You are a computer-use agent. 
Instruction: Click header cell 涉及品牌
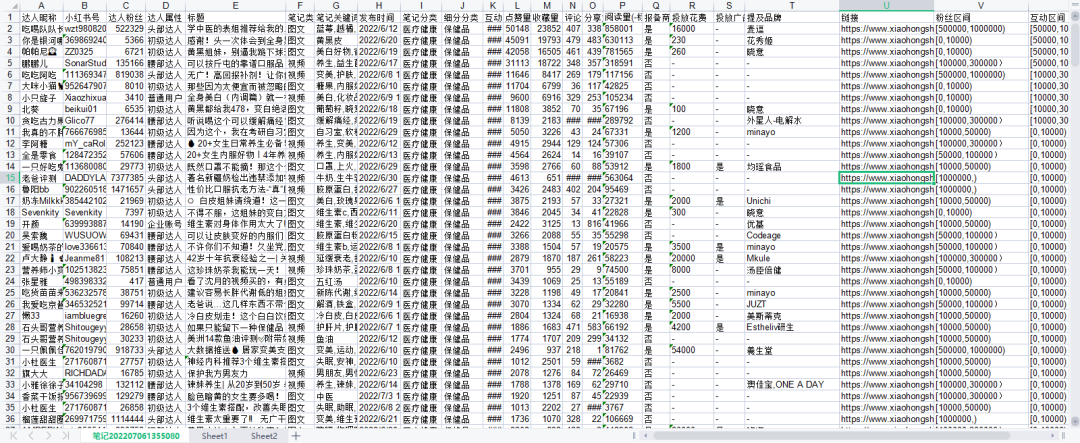(x=791, y=16)
